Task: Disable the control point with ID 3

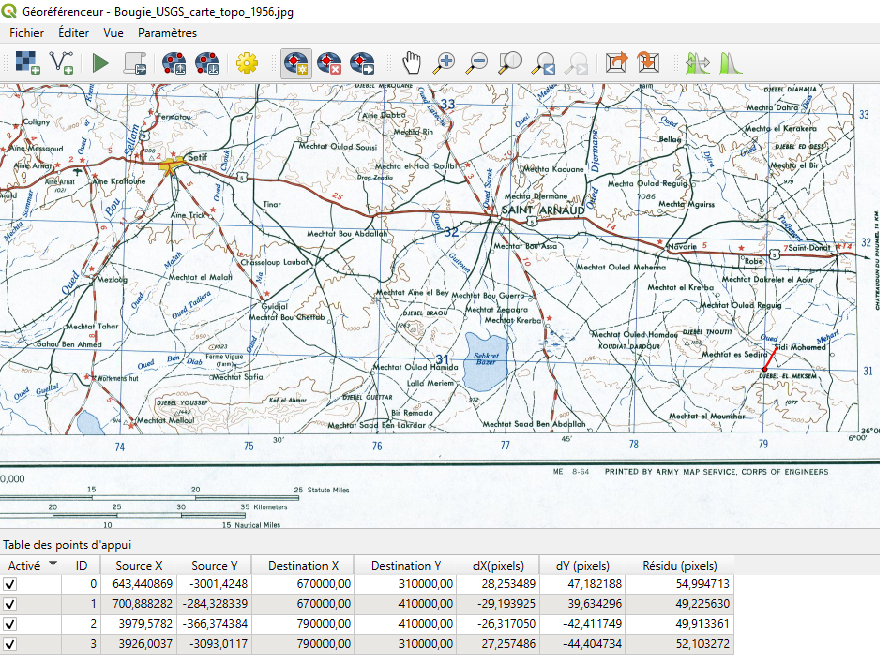Action: pos(11,645)
